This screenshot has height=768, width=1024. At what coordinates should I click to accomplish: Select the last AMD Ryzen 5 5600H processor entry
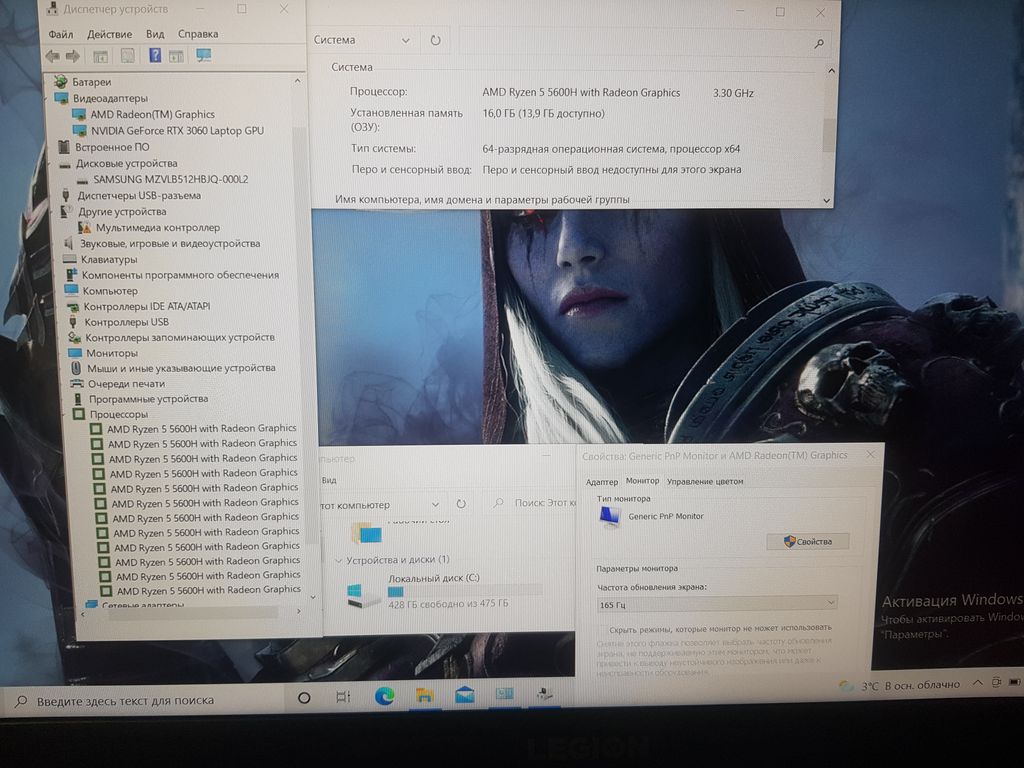pos(208,590)
